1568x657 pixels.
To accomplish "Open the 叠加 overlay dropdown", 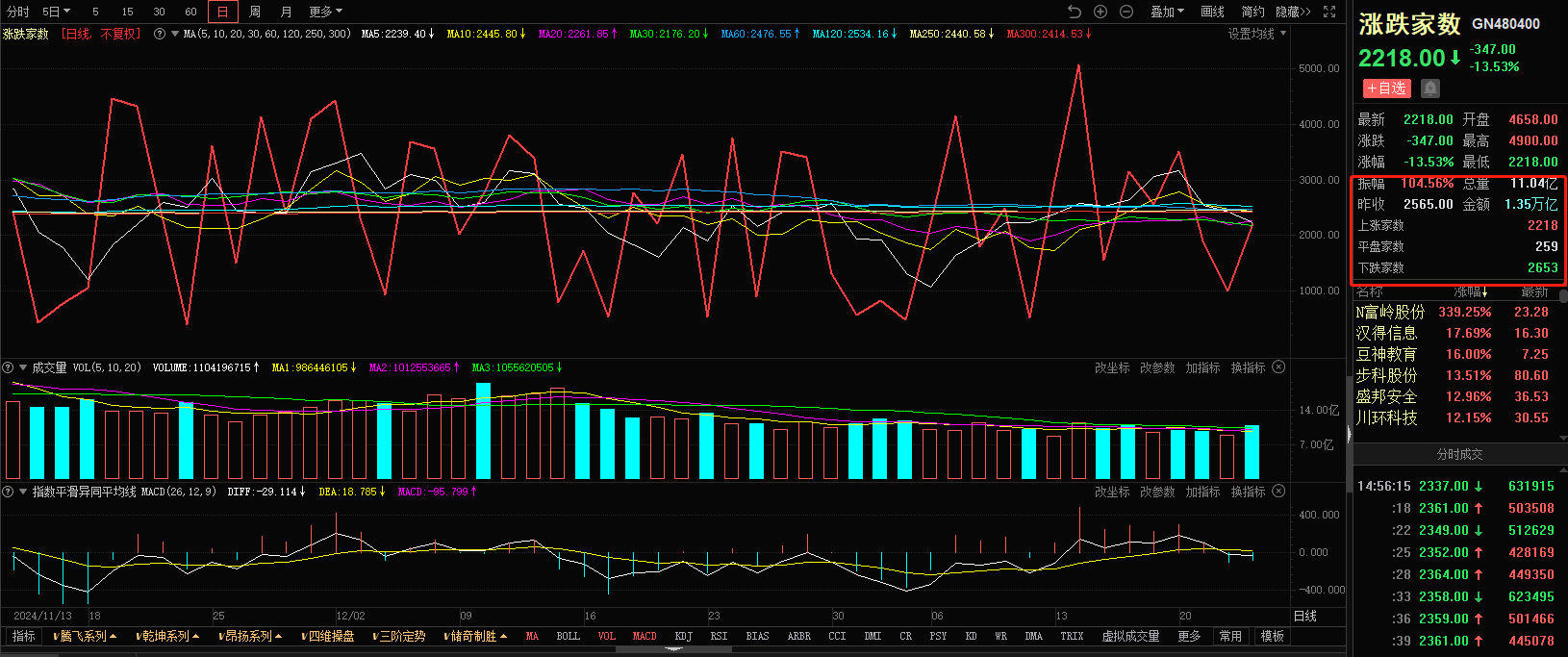I will [1167, 12].
